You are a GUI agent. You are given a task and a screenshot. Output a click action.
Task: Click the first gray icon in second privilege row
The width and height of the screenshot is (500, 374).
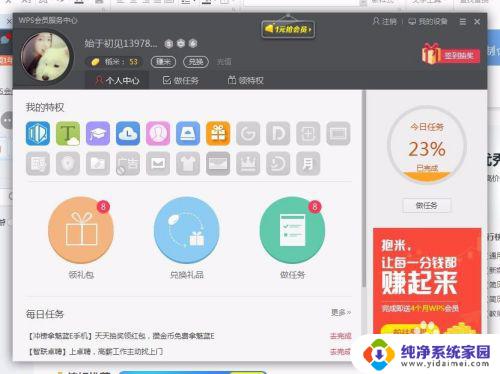[38, 163]
